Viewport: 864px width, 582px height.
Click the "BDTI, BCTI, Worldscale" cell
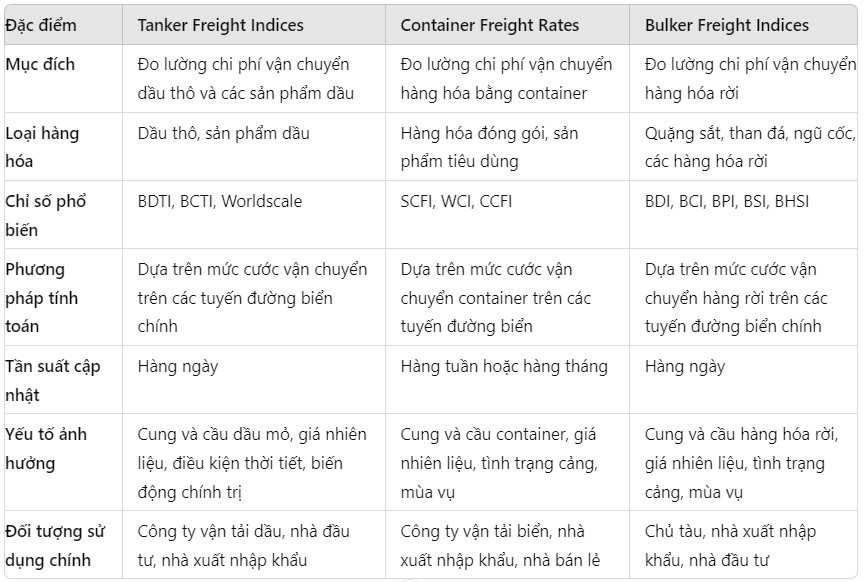(x=219, y=201)
